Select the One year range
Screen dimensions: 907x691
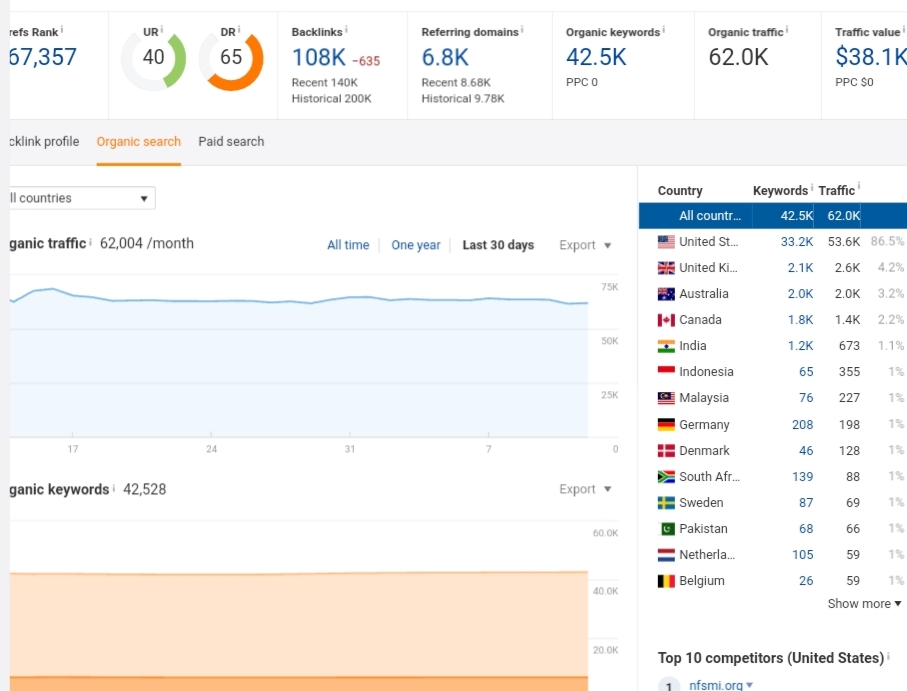pos(416,245)
